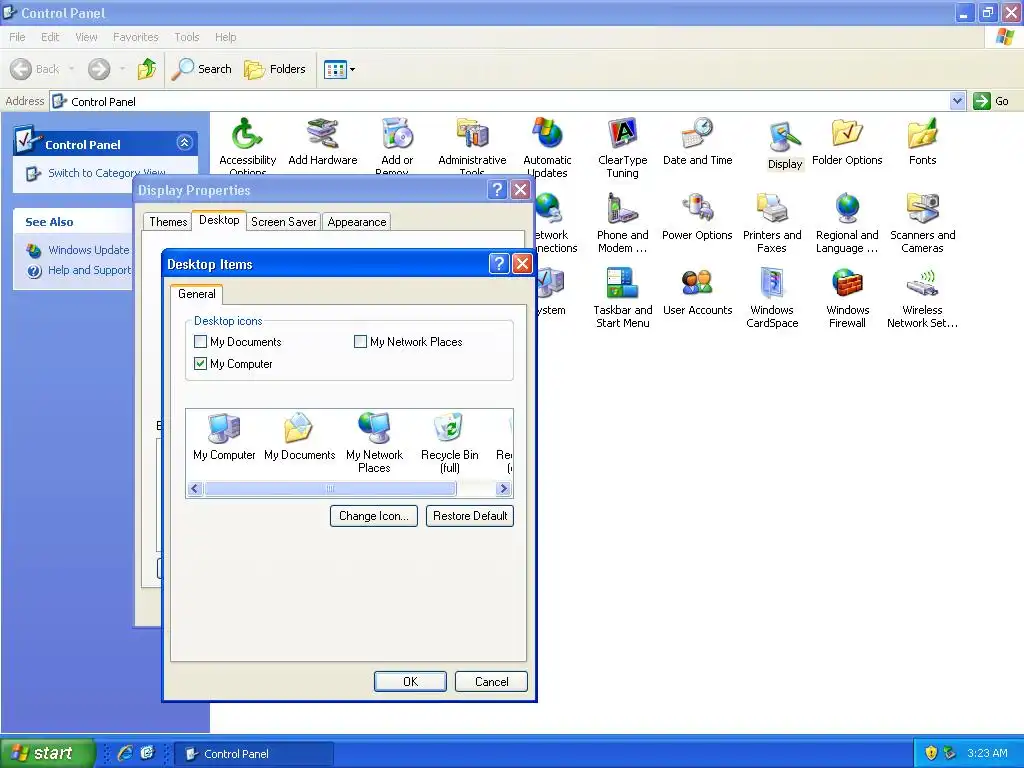Select My Computer icon in Desktop Items list
The image size is (1024, 768).
(224, 436)
